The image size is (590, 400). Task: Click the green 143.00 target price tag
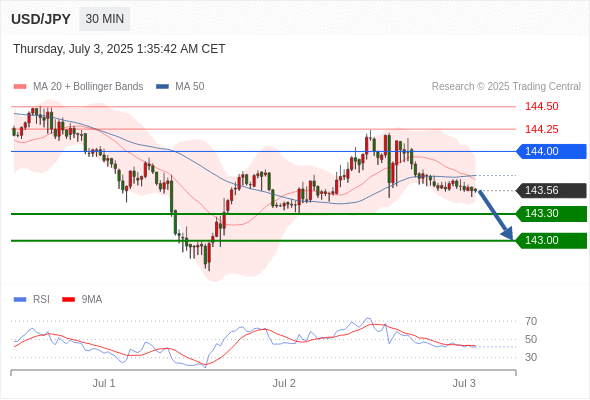pyautogui.click(x=551, y=240)
